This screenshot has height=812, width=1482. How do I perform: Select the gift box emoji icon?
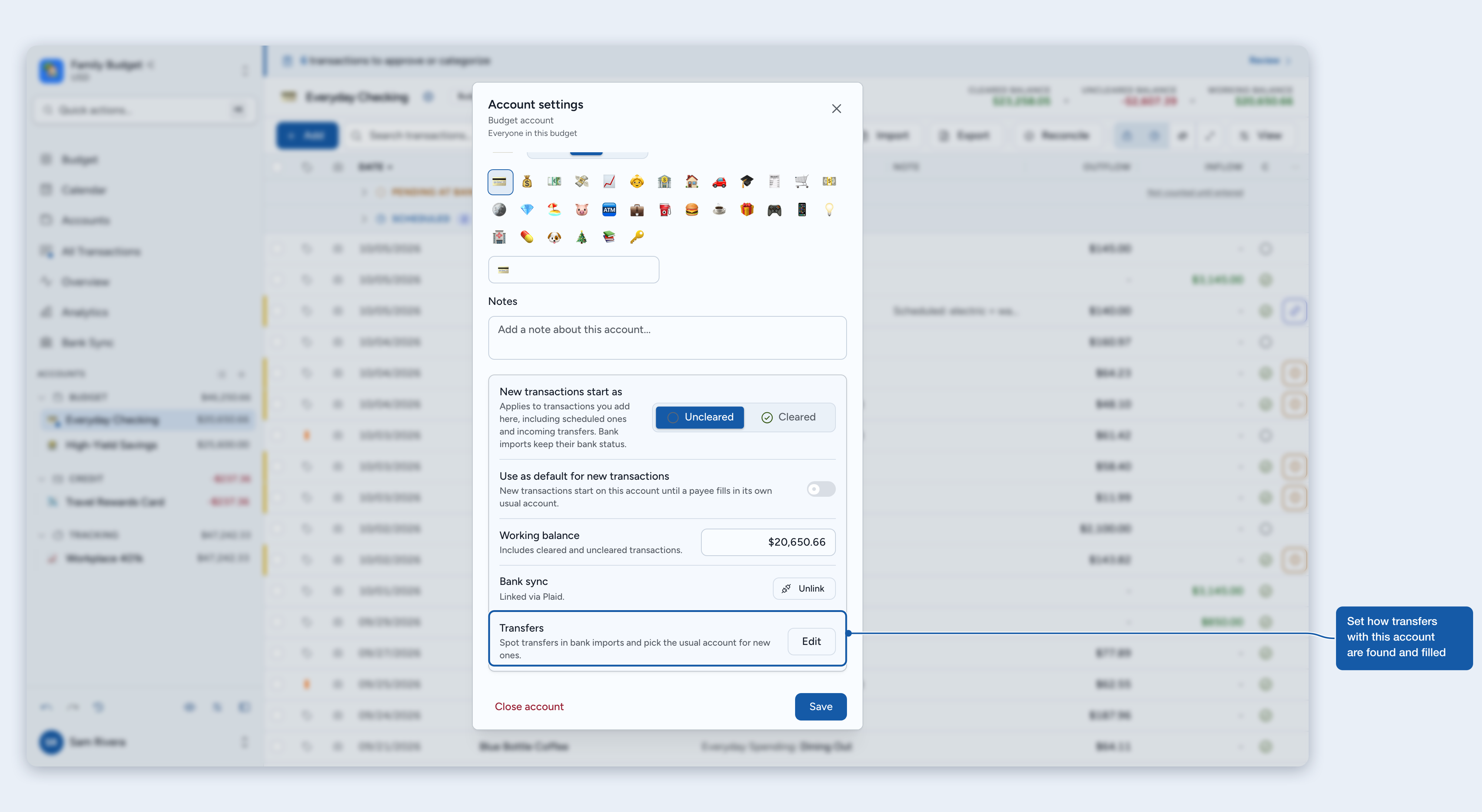coord(747,210)
